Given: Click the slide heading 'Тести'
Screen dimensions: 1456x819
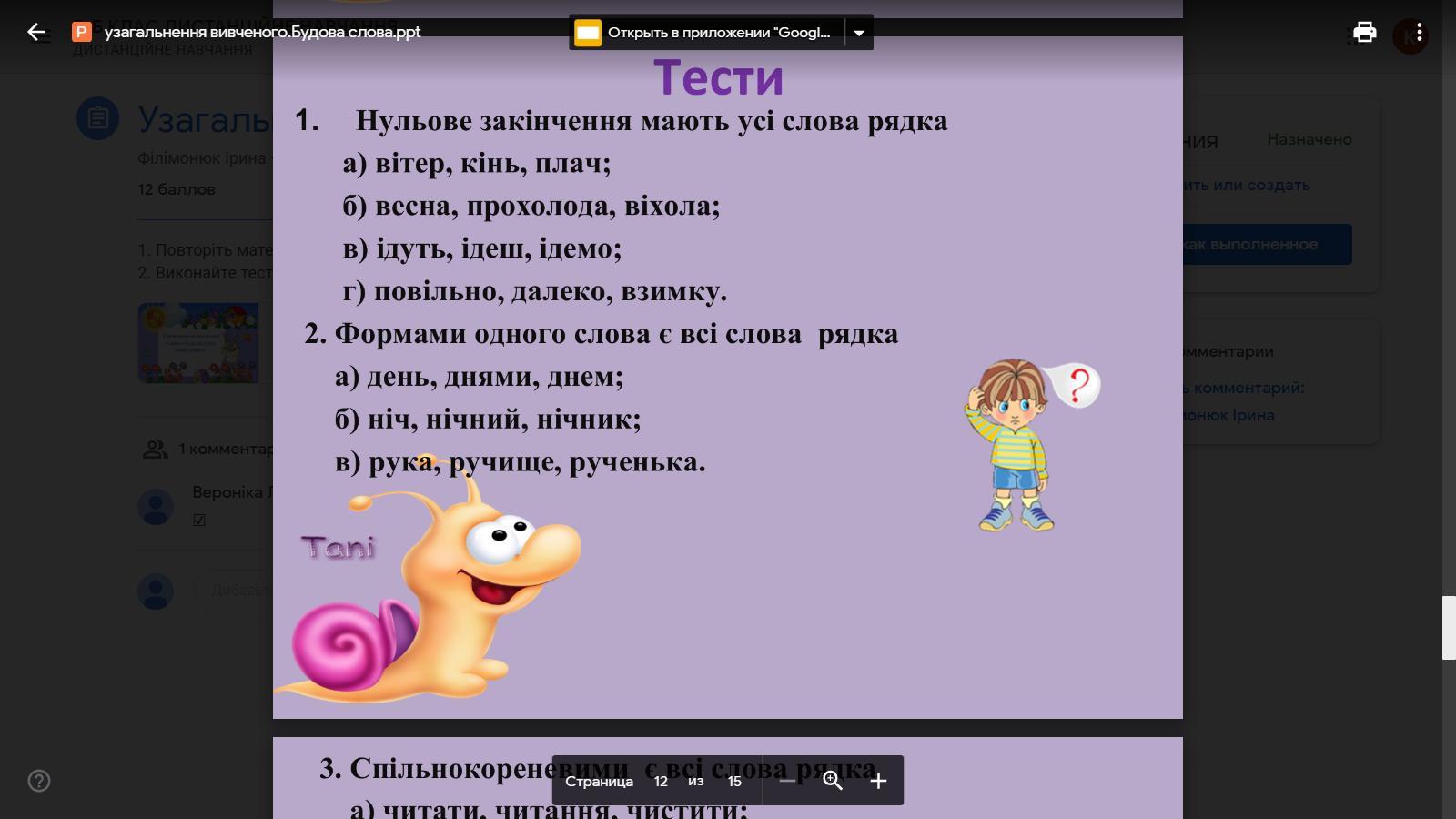Looking at the screenshot, I should [719, 77].
